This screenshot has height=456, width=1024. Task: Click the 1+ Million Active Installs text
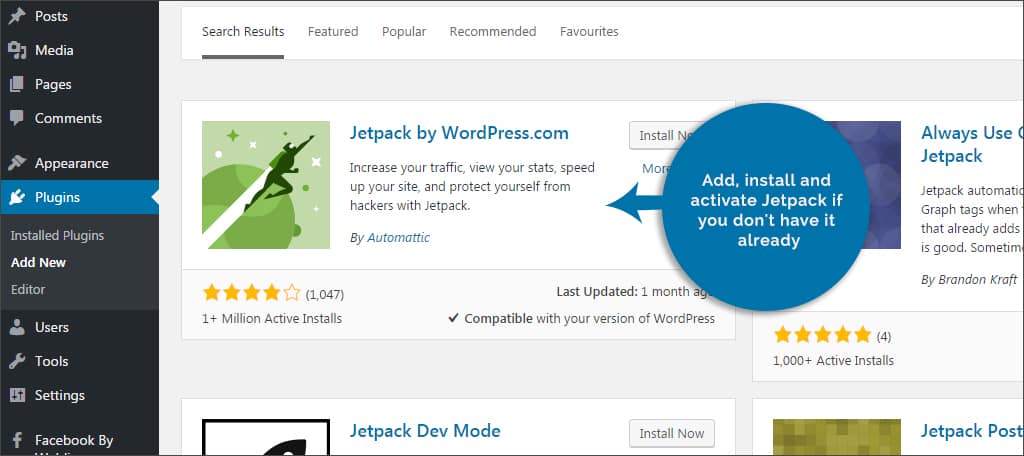coord(272,319)
